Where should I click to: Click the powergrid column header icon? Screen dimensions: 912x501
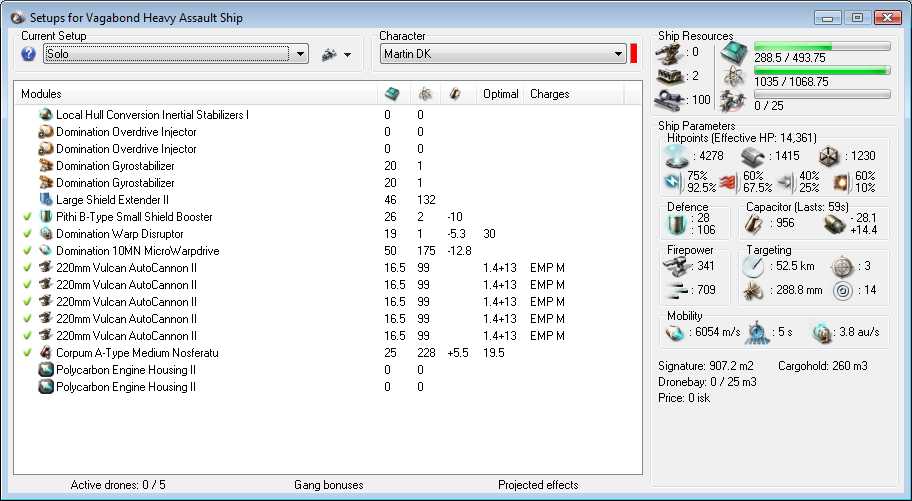pos(425,94)
